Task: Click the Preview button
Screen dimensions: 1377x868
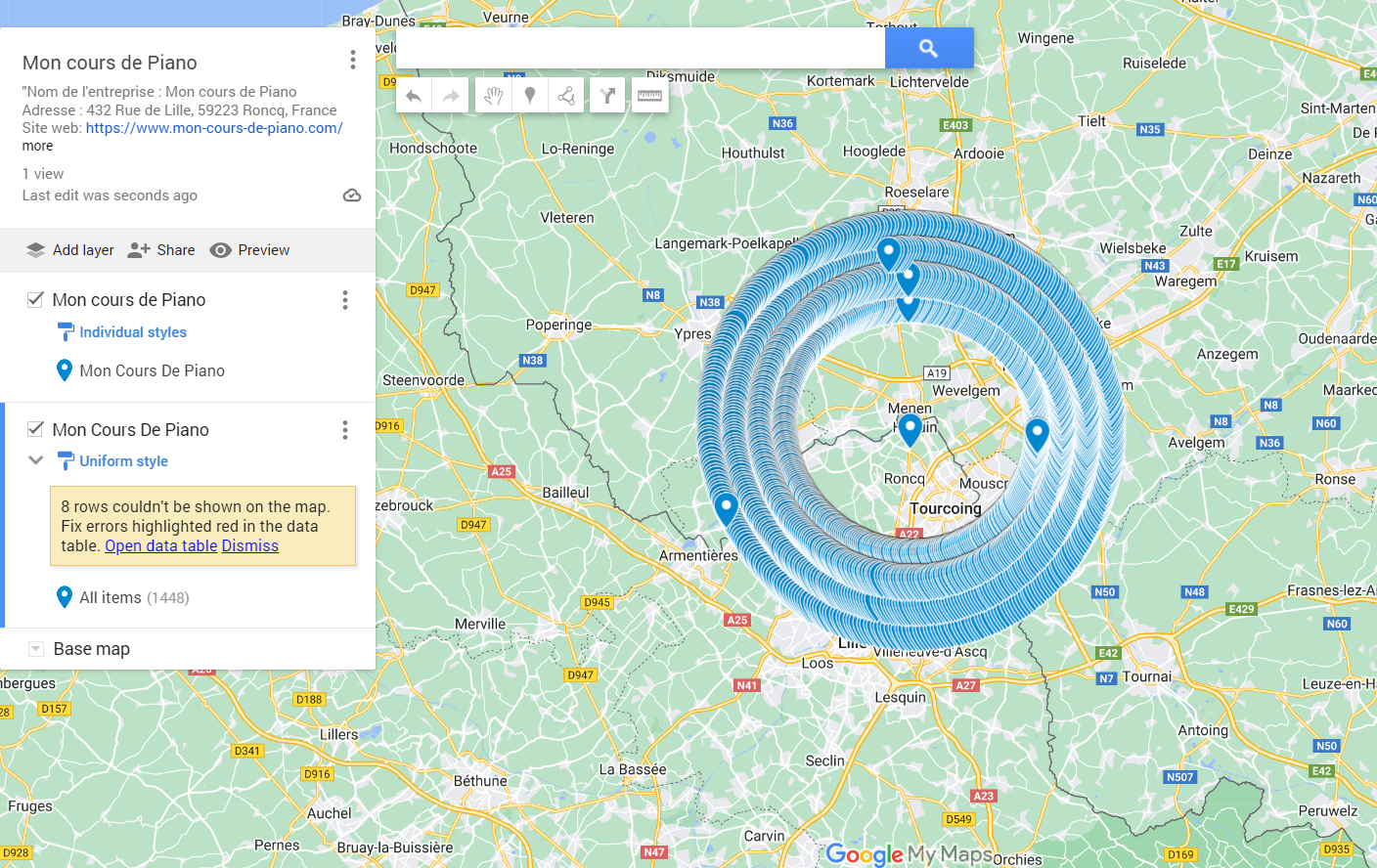Action: point(250,250)
